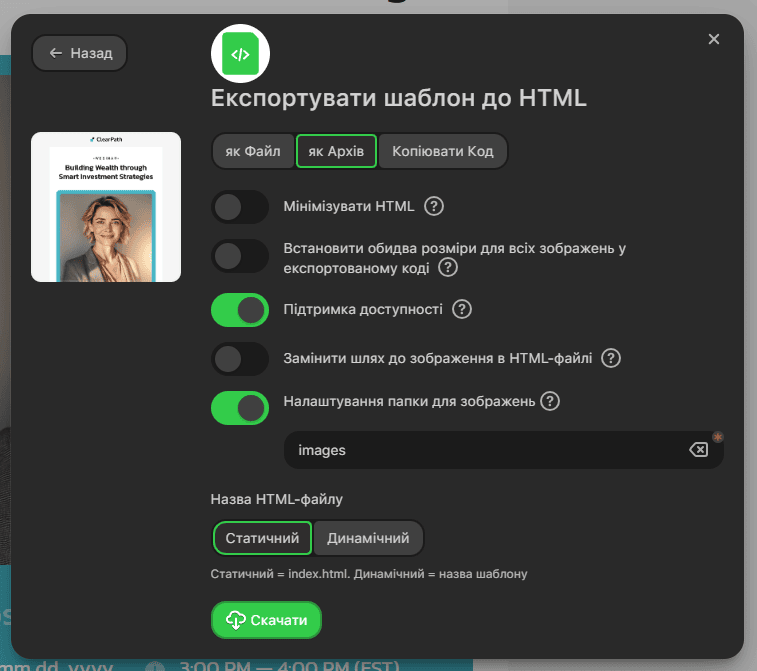The height and width of the screenshot is (671, 757).
Task: Choose 'Статичний' file name option
Action: tap(262, 538)
